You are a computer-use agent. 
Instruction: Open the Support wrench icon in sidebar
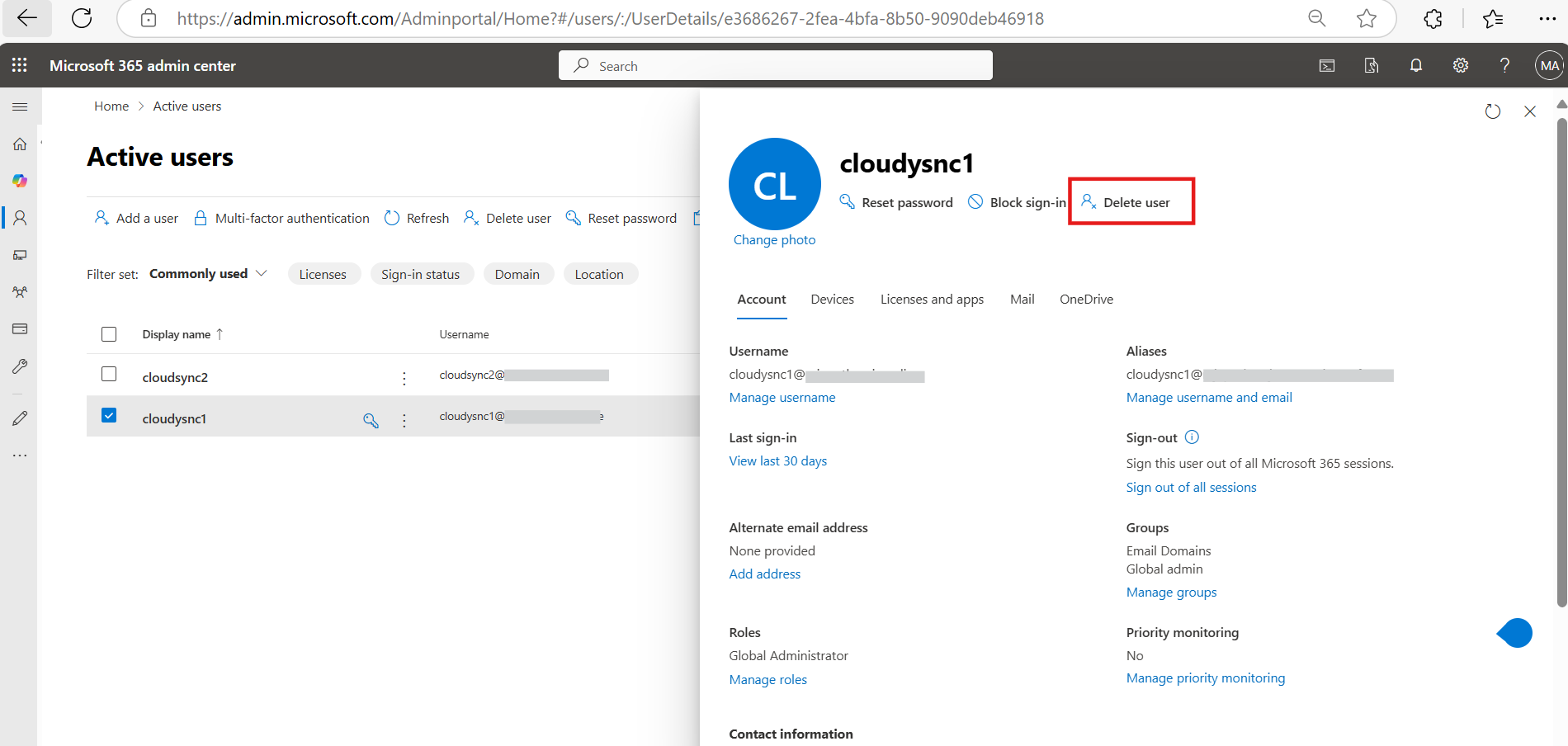[x=19, y=366]
